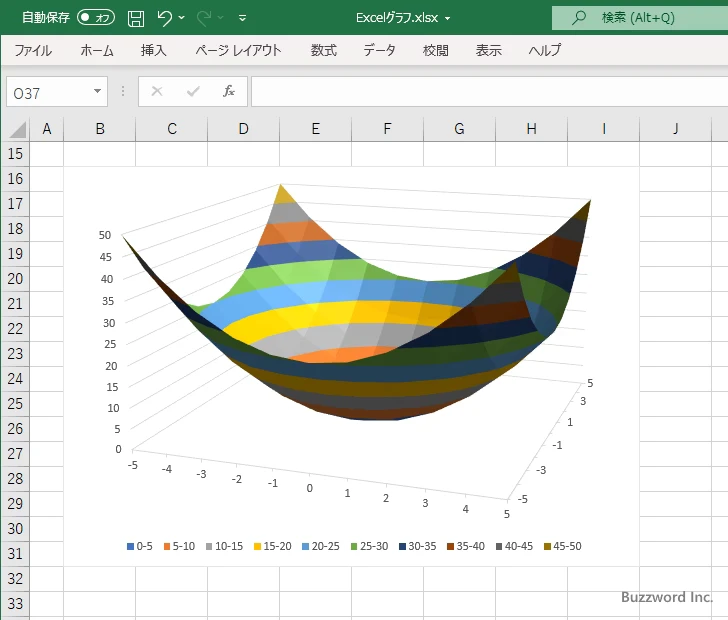Click the 5-10 legend color swatch
This screenshot has width=728, height=620.
click(x=167, y=547)
